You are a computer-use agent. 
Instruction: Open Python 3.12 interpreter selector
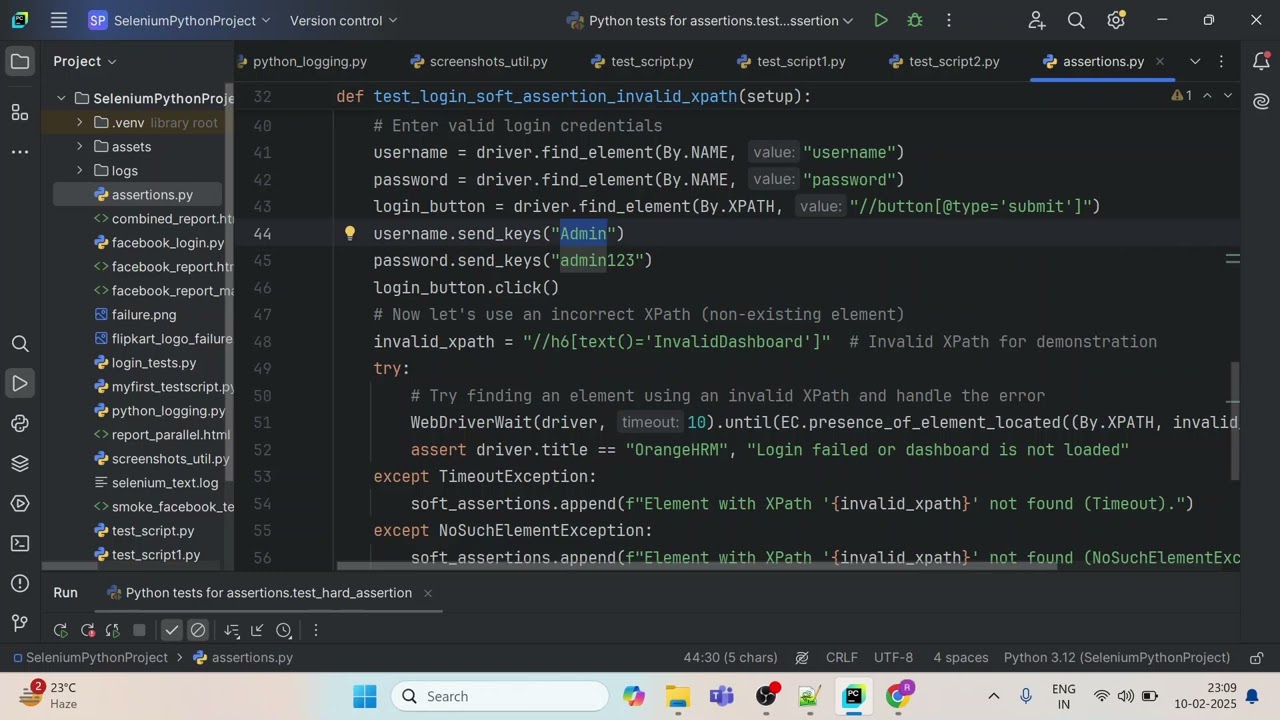(x=1117, y=658)
